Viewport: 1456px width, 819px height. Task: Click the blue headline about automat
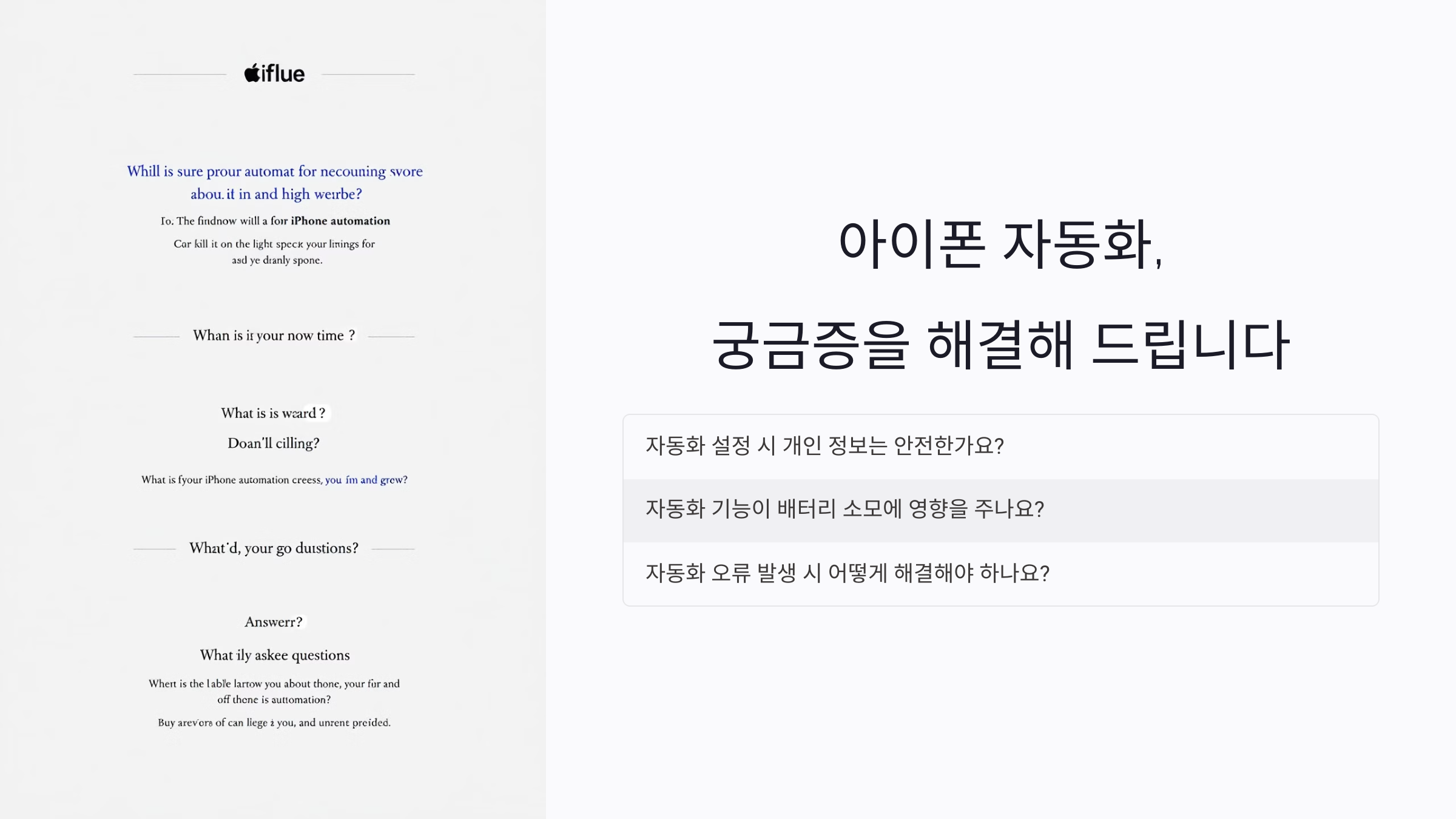(x=274, y=172)
